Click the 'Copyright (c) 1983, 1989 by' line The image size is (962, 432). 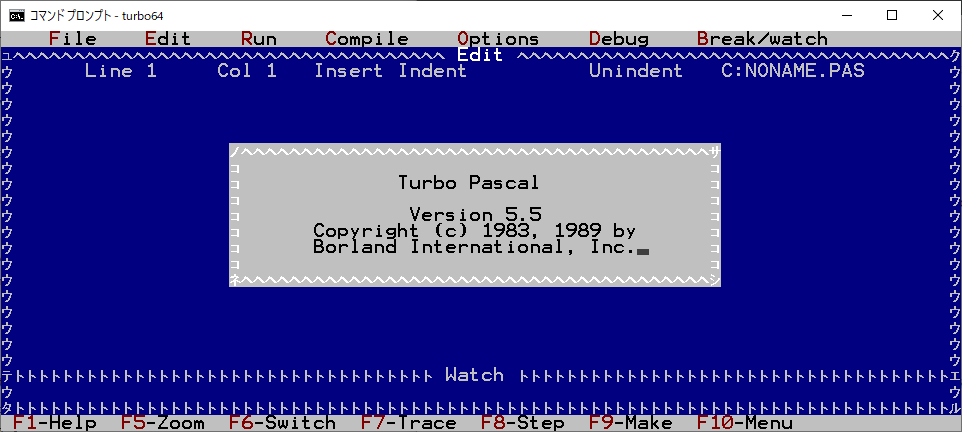474,231
